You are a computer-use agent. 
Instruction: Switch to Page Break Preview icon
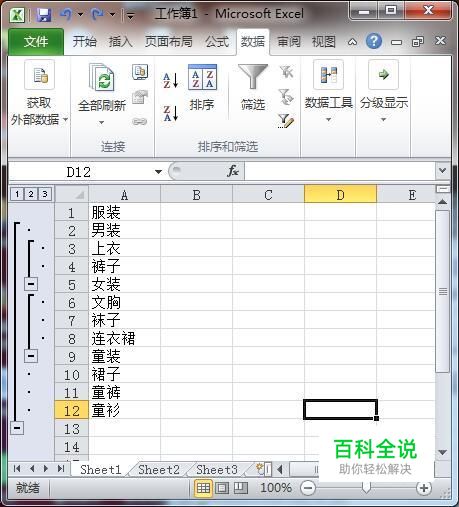coord(241,488)
